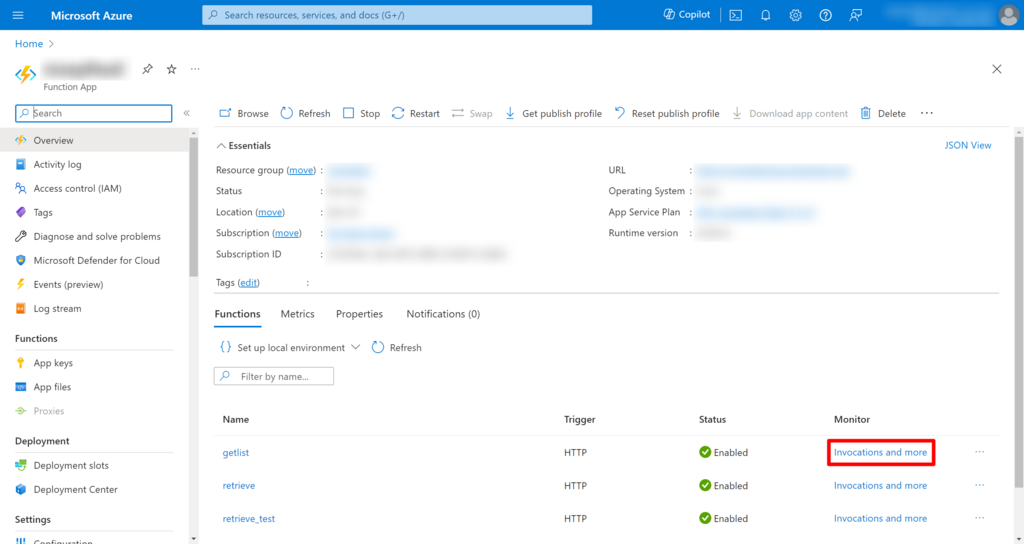Open row options for retrieve_test

980,518
